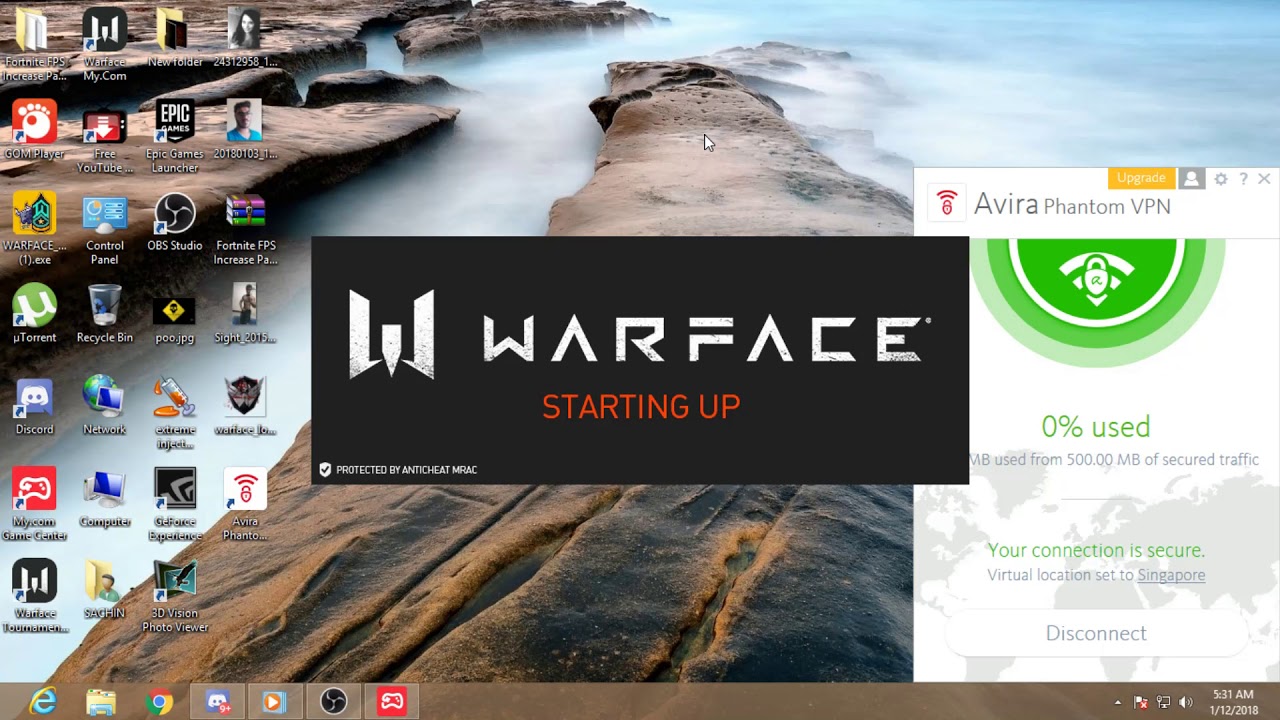The image size is (1280, 720).
Task: Launch Epic Games Launcher shortcut
Action: pyautogui.click(x=174, y=137)
